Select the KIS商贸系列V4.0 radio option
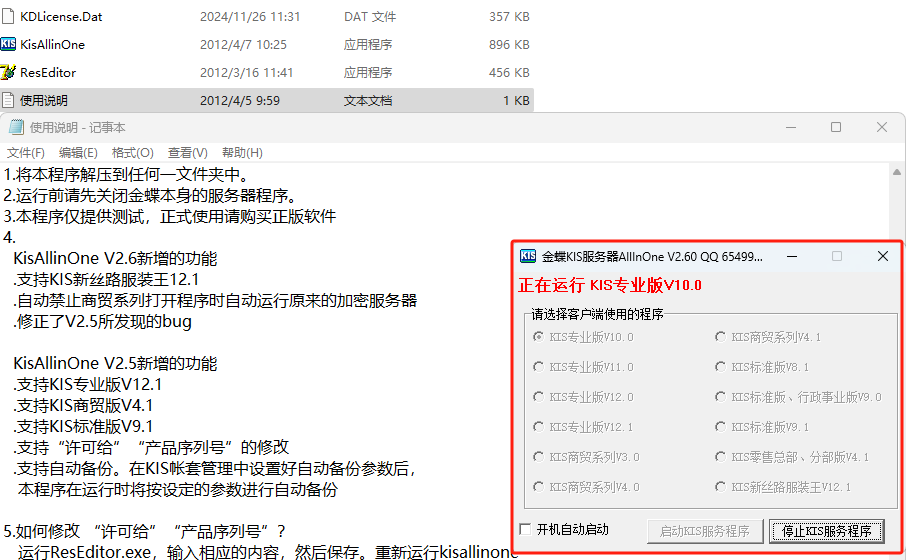The height and width of the screenshot is (560, 906). (539, 487)
